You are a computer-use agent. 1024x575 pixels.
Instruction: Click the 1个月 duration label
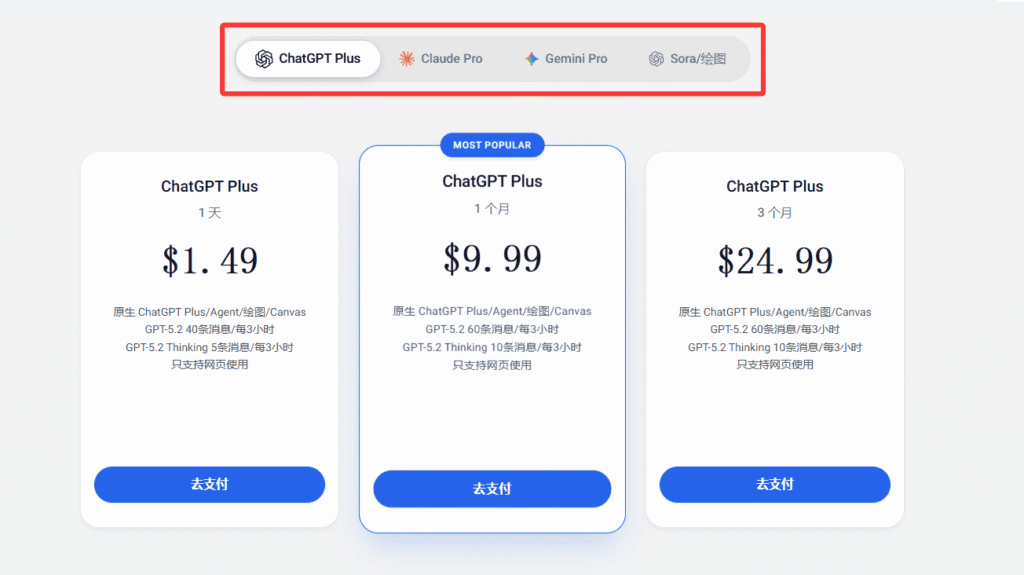[x=492, y=209]
